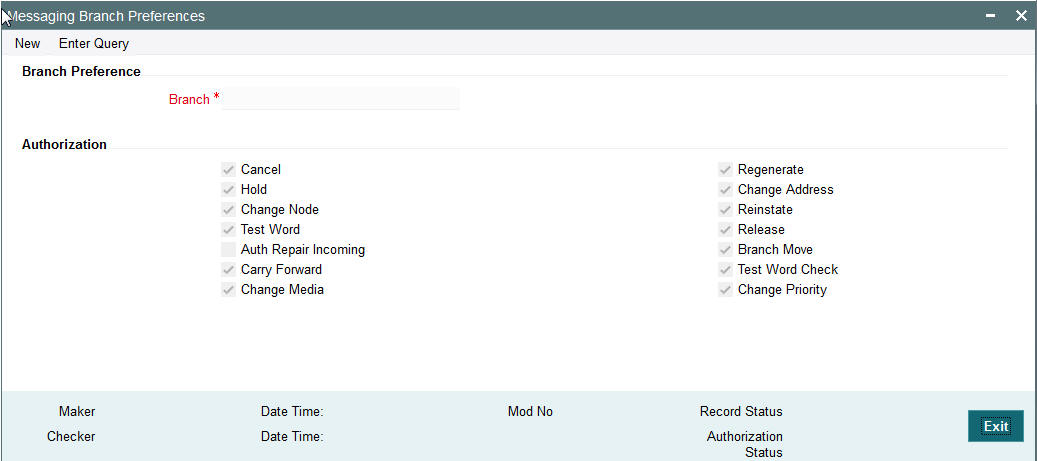Click the Branch Preference section heading
Viewport: 1037px width, 461px height.
point(81,71)
